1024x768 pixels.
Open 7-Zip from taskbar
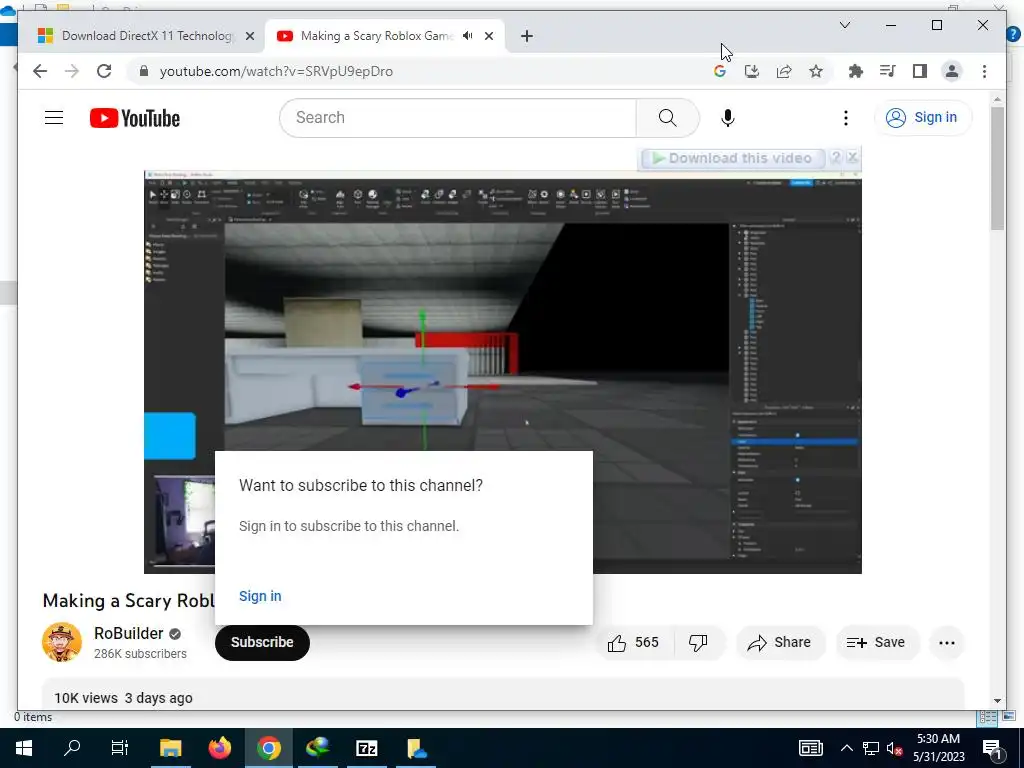(x=366, y=748)
